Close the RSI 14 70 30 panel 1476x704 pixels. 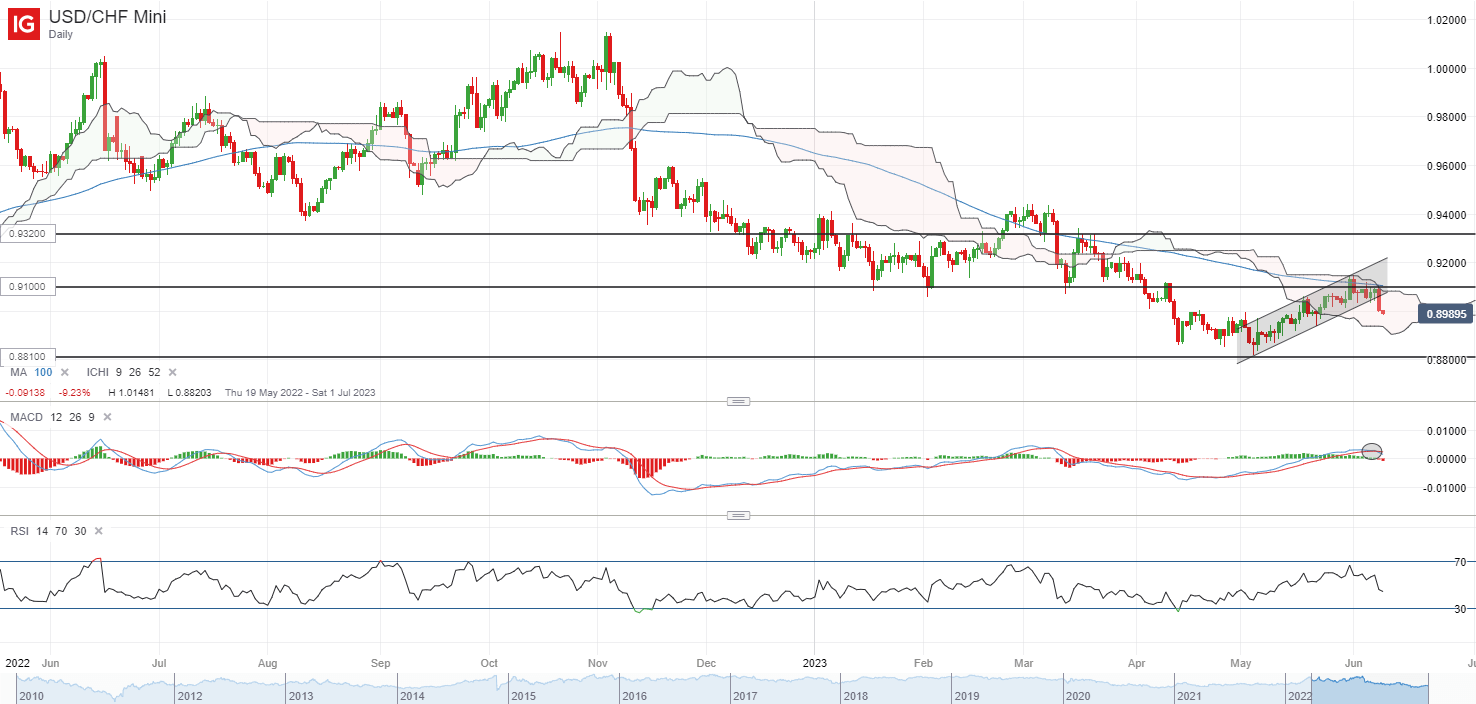point(98,531)
